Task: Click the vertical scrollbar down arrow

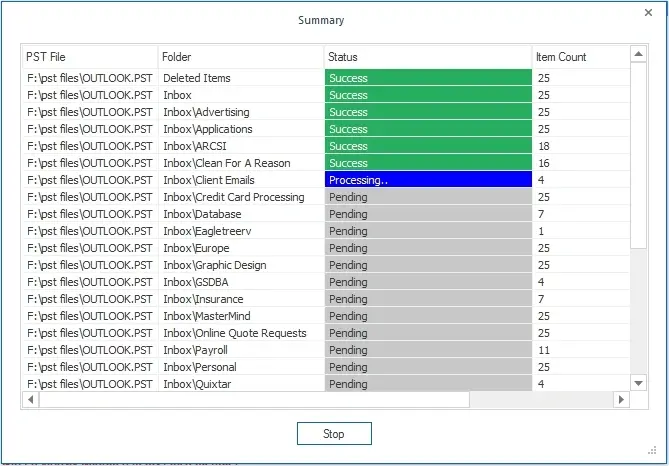Action: click(638, 383)
